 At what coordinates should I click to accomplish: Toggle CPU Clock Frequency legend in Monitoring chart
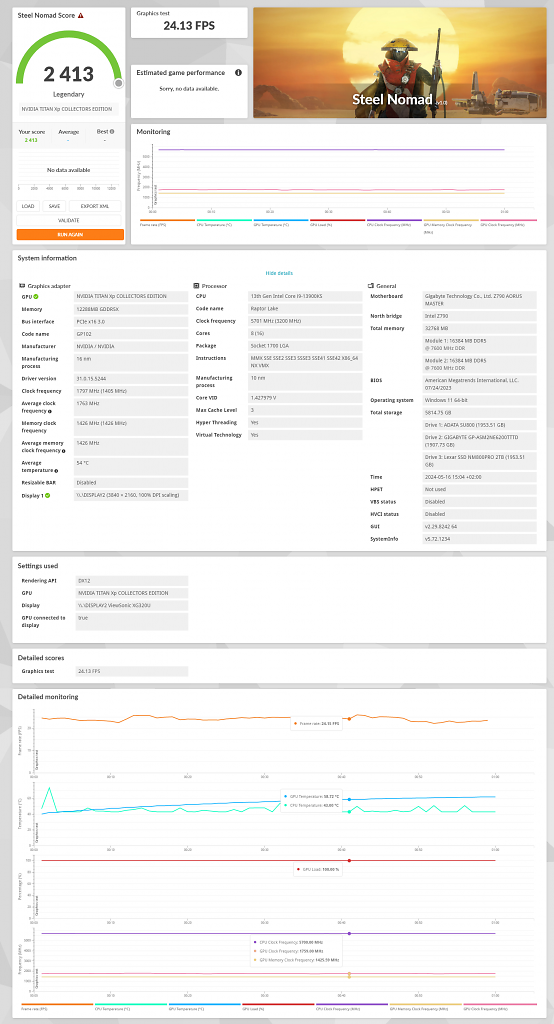pyautogui.click(x=395, y=223)
